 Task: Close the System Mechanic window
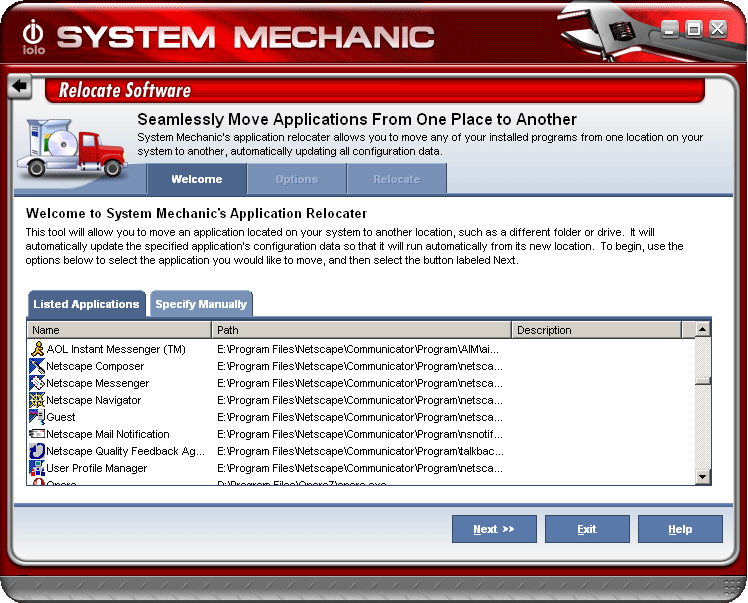point(718,29)
